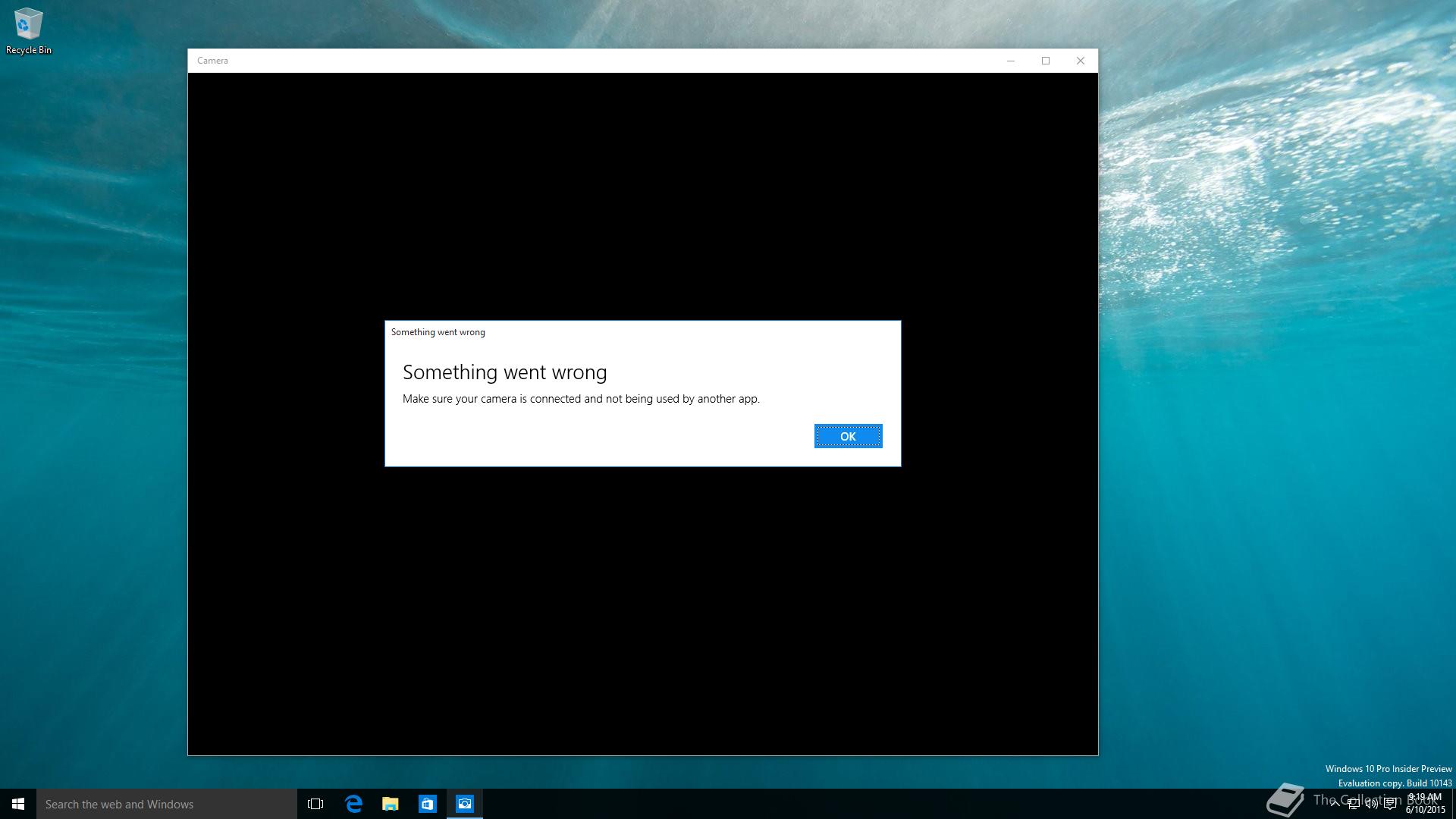Open the Recycle Bin desktop icon

(28, 31)
